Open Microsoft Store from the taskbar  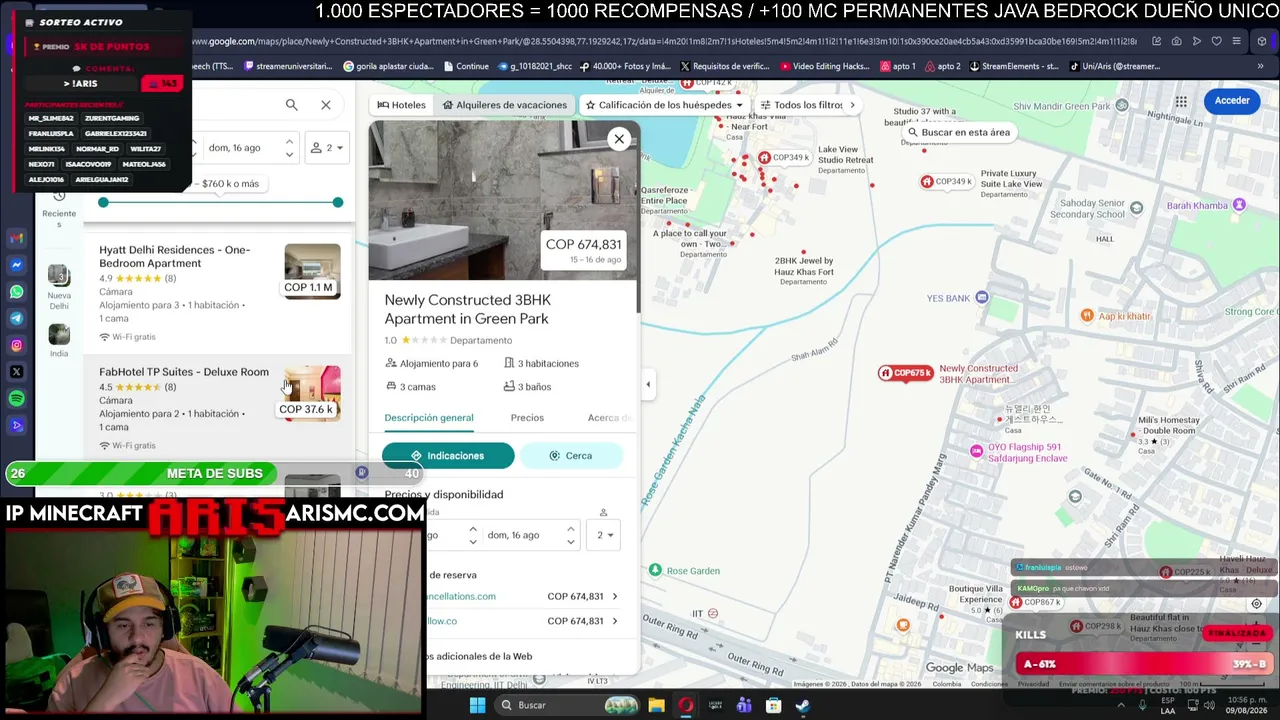[x=773, y=705]
